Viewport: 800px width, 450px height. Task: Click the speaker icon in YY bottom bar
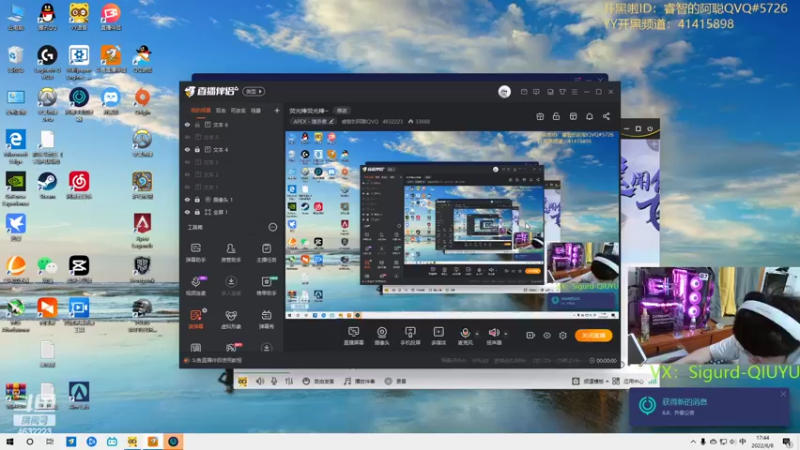click(260, 381)
